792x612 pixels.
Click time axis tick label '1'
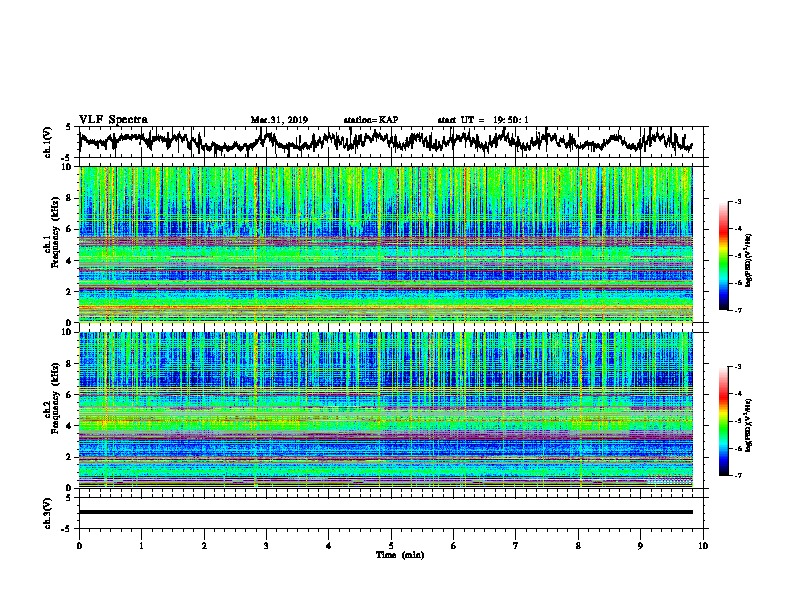[x=141, y=546]
